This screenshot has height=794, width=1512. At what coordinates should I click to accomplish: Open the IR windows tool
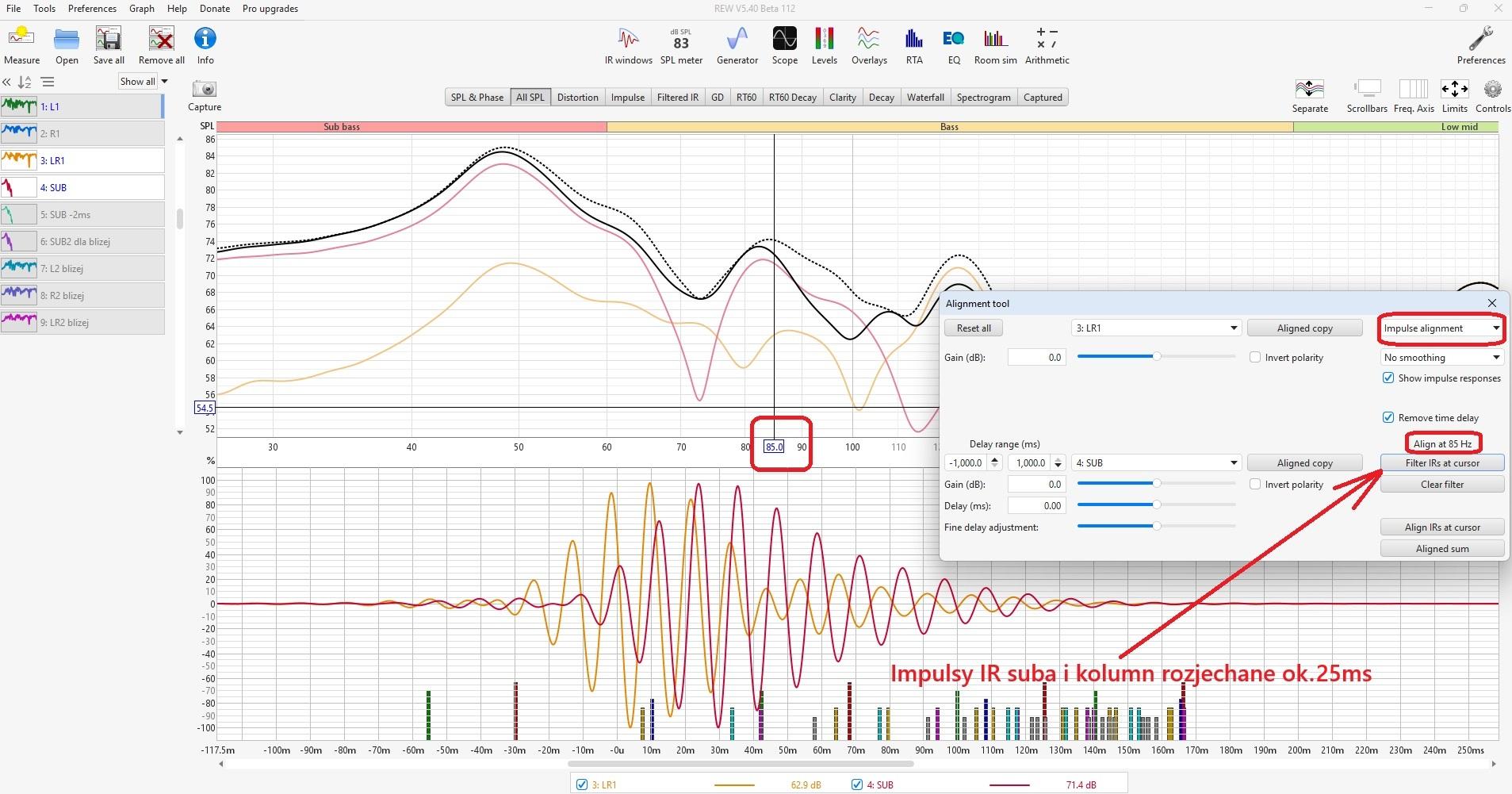point(628,39)
